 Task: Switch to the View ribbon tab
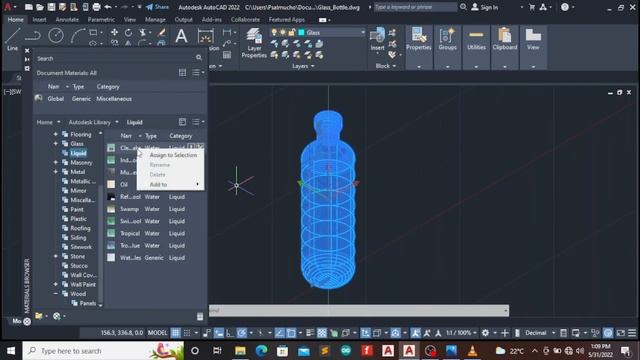point(129,20)
